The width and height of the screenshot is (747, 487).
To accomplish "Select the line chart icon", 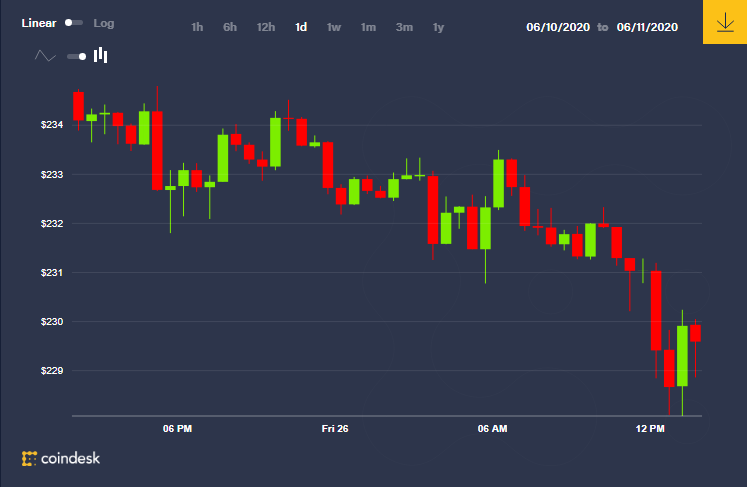I will tap(45, 56).
